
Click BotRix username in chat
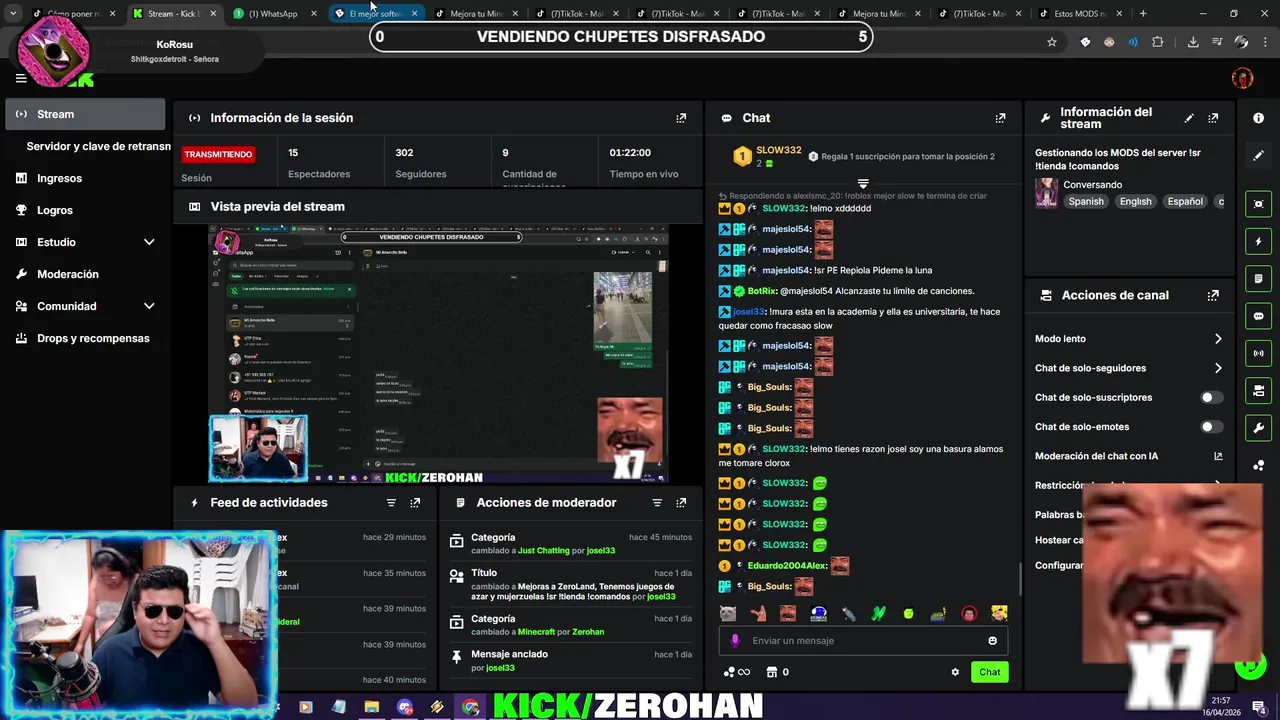(762, 291)
